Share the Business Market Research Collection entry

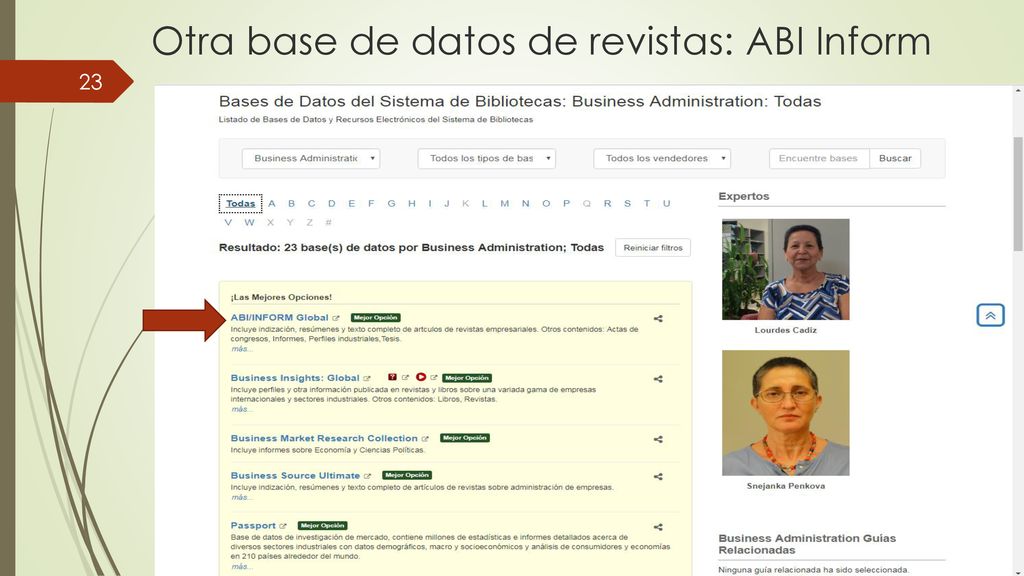[658, 440]
